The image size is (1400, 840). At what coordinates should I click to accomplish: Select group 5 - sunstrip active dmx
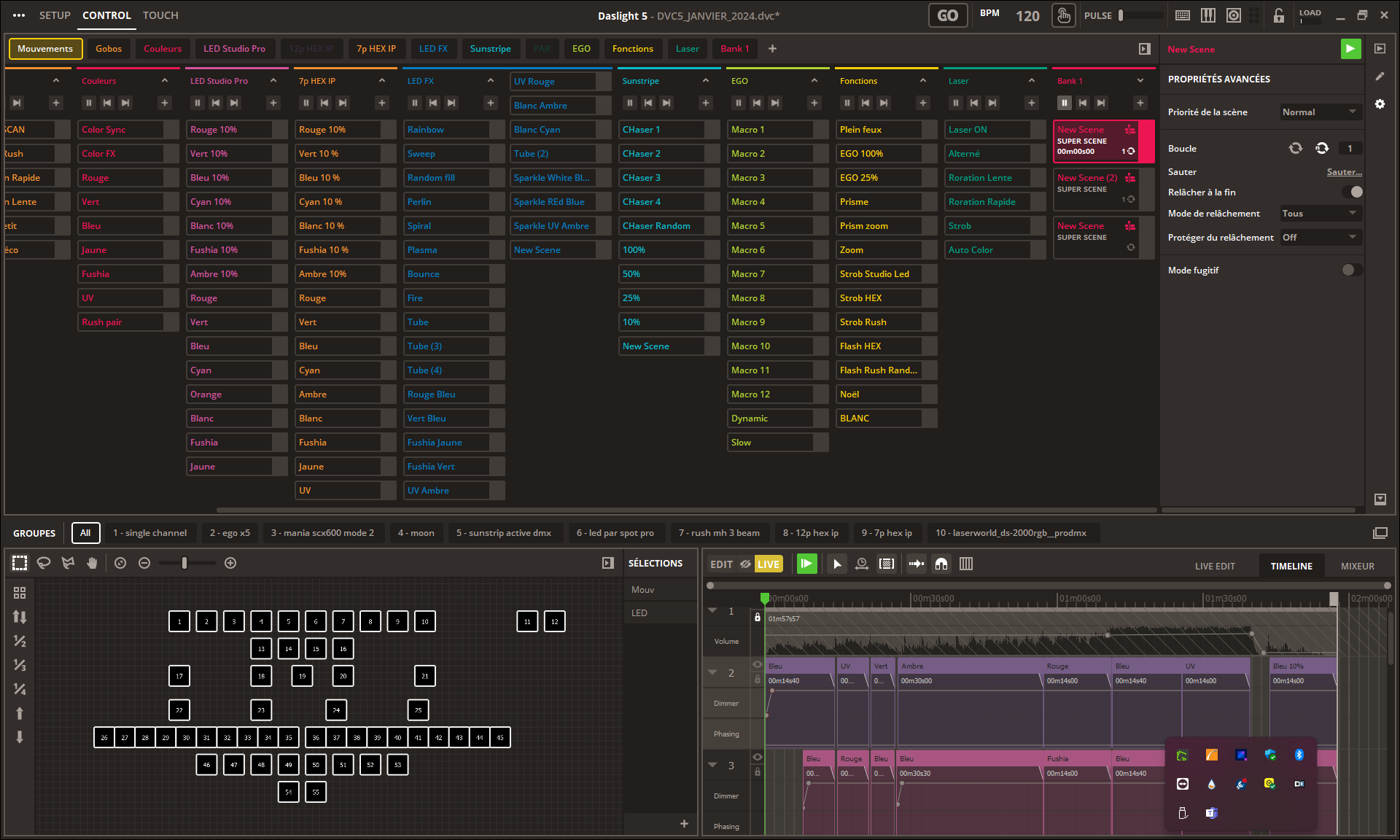click(504, 533)
